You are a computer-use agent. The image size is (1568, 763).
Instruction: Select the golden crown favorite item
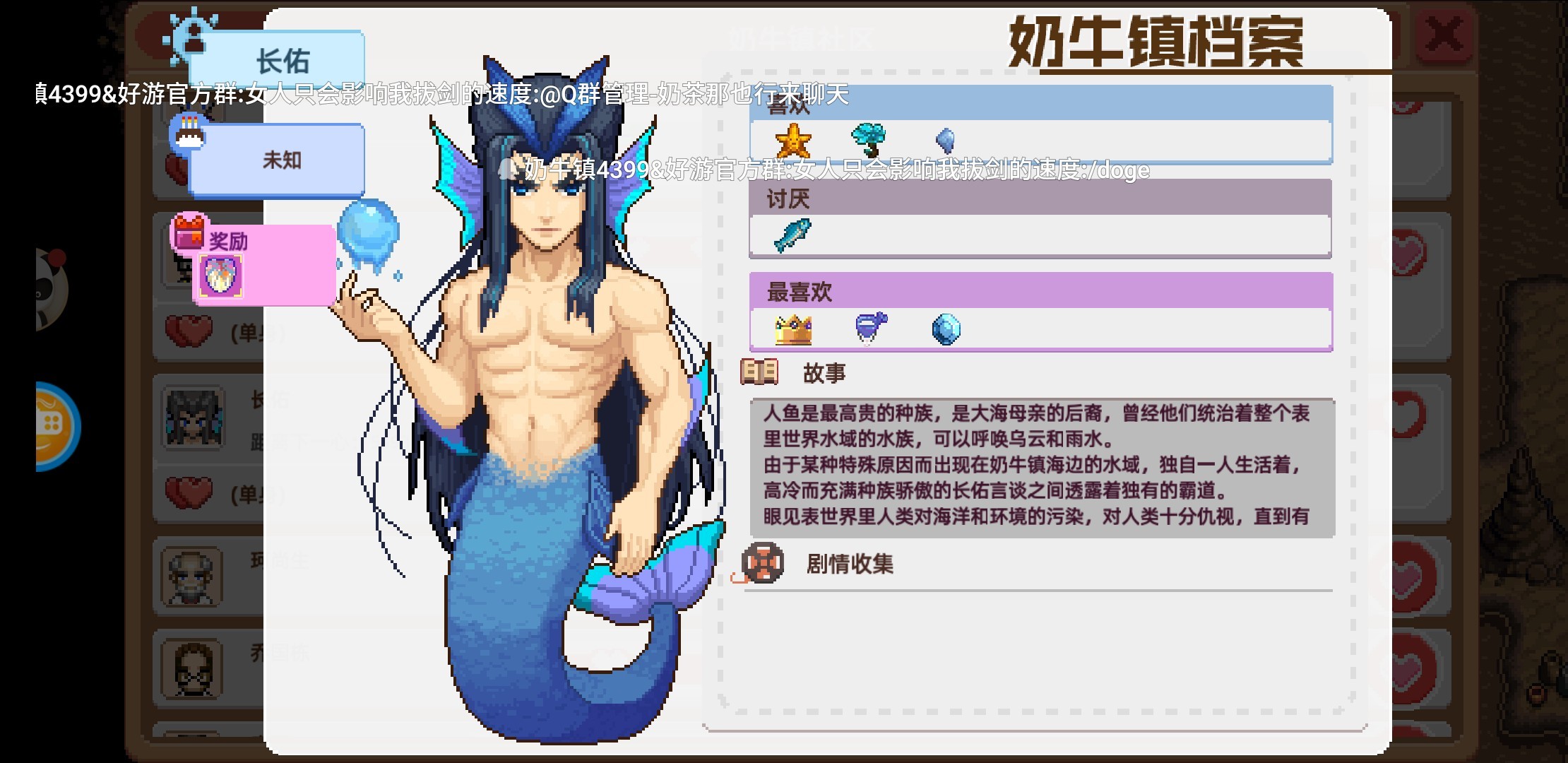tap(793, 329)
